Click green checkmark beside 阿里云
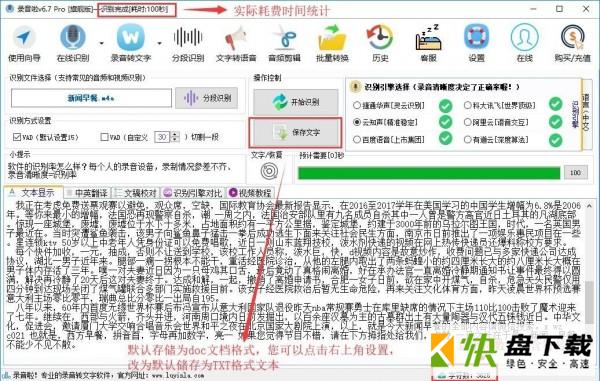Viewport: 600px width, 381px height. point(556,122)
